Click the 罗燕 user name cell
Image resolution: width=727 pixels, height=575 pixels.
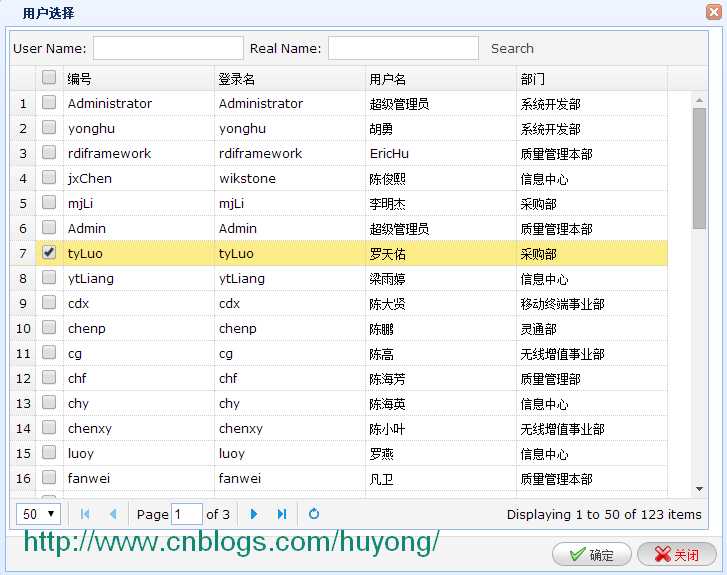tap(441, 454)
